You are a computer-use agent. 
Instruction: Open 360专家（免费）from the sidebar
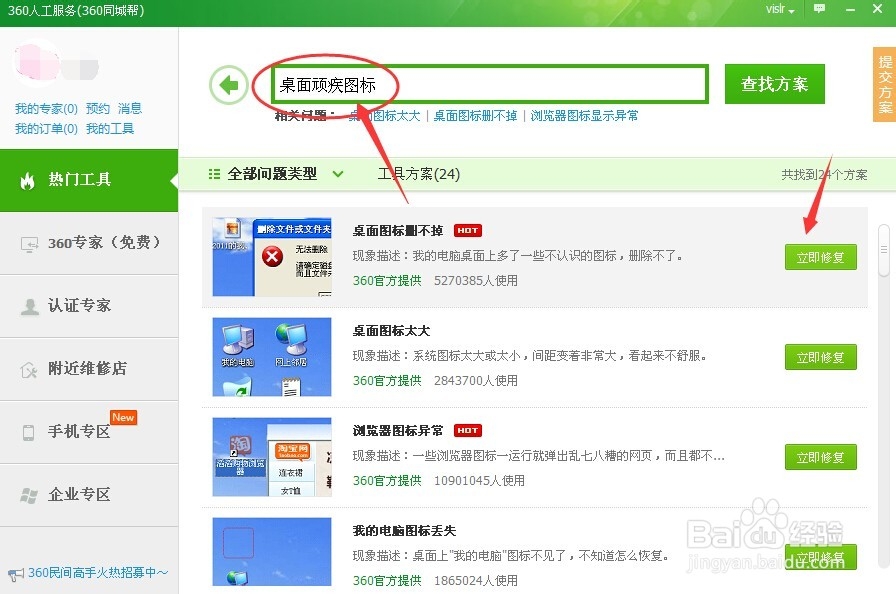[30, 243]
